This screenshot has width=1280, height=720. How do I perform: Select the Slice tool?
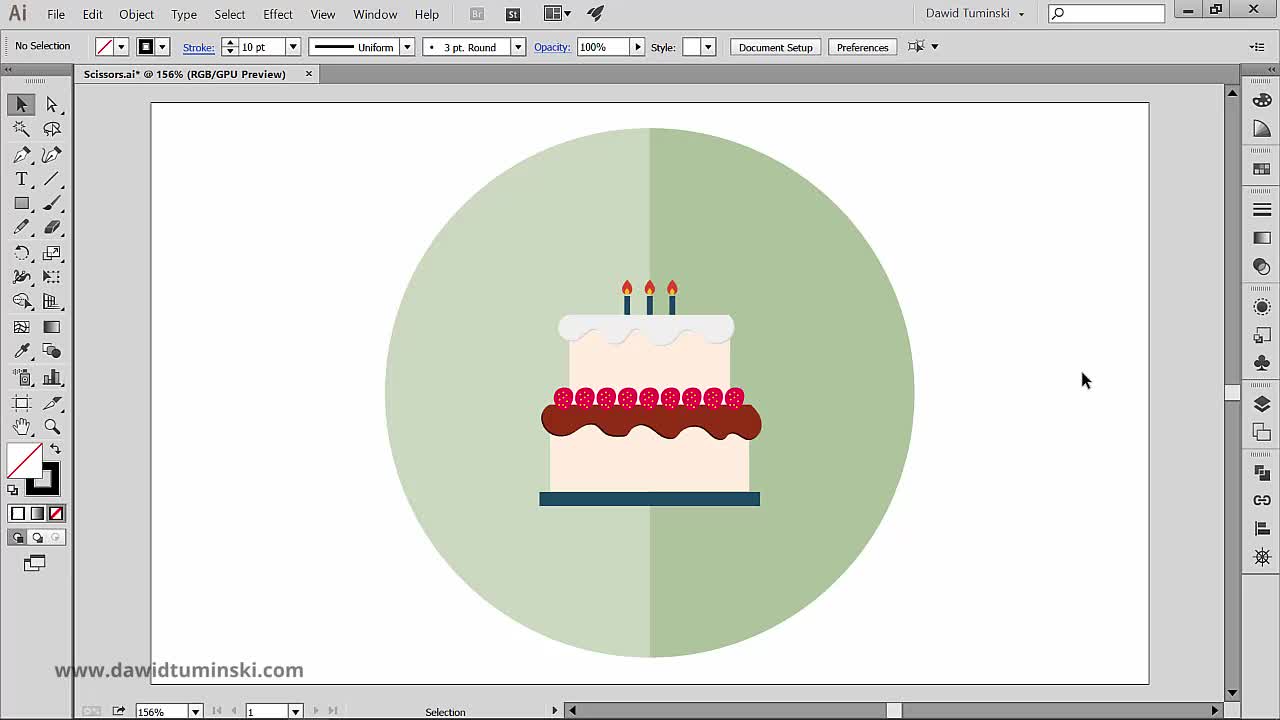coord(52,402)
